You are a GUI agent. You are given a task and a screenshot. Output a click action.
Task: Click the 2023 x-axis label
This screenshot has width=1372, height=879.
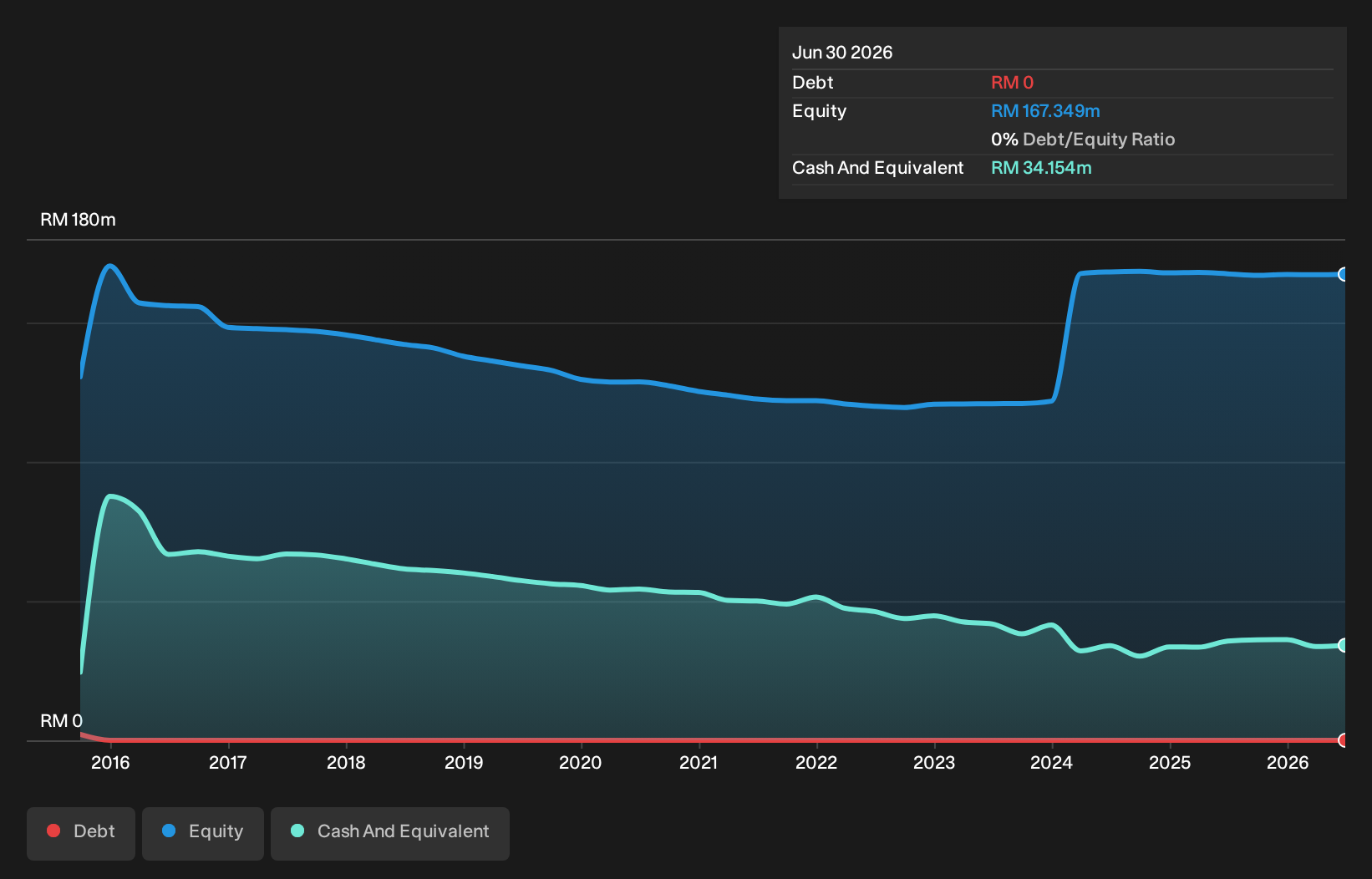click(x=934, y=762)
